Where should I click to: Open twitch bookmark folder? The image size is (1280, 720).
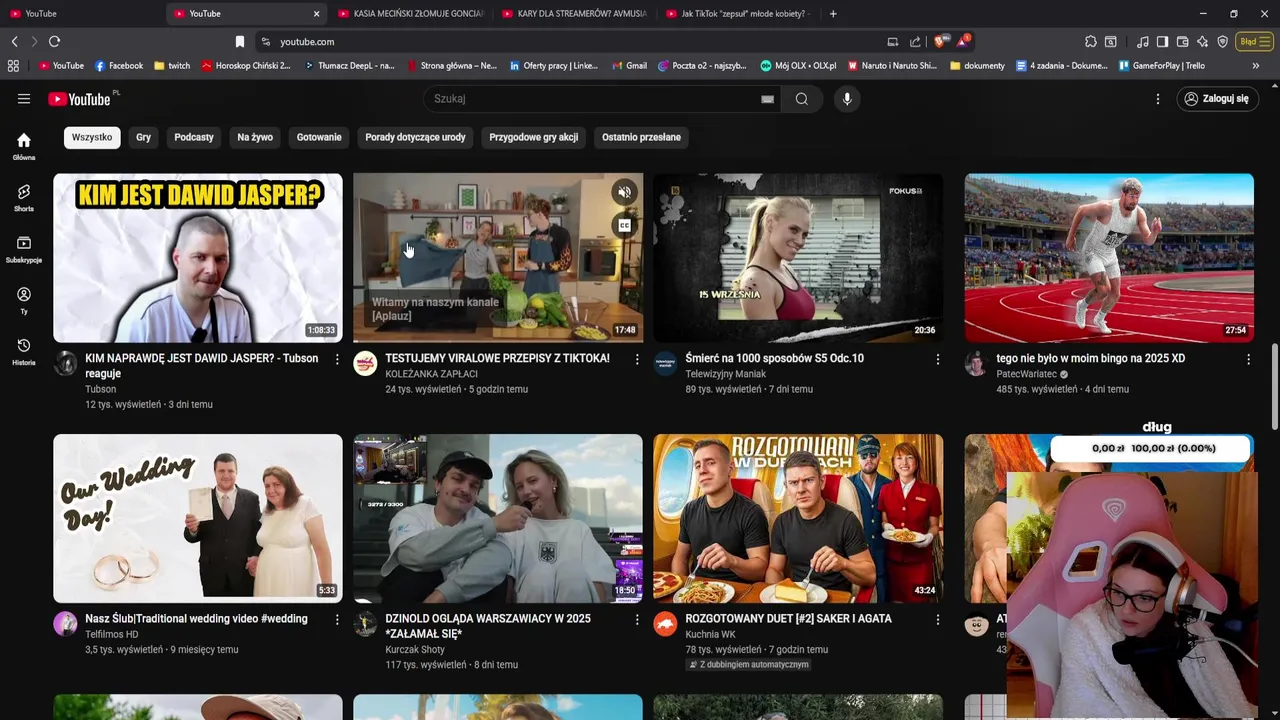point(172,65)
